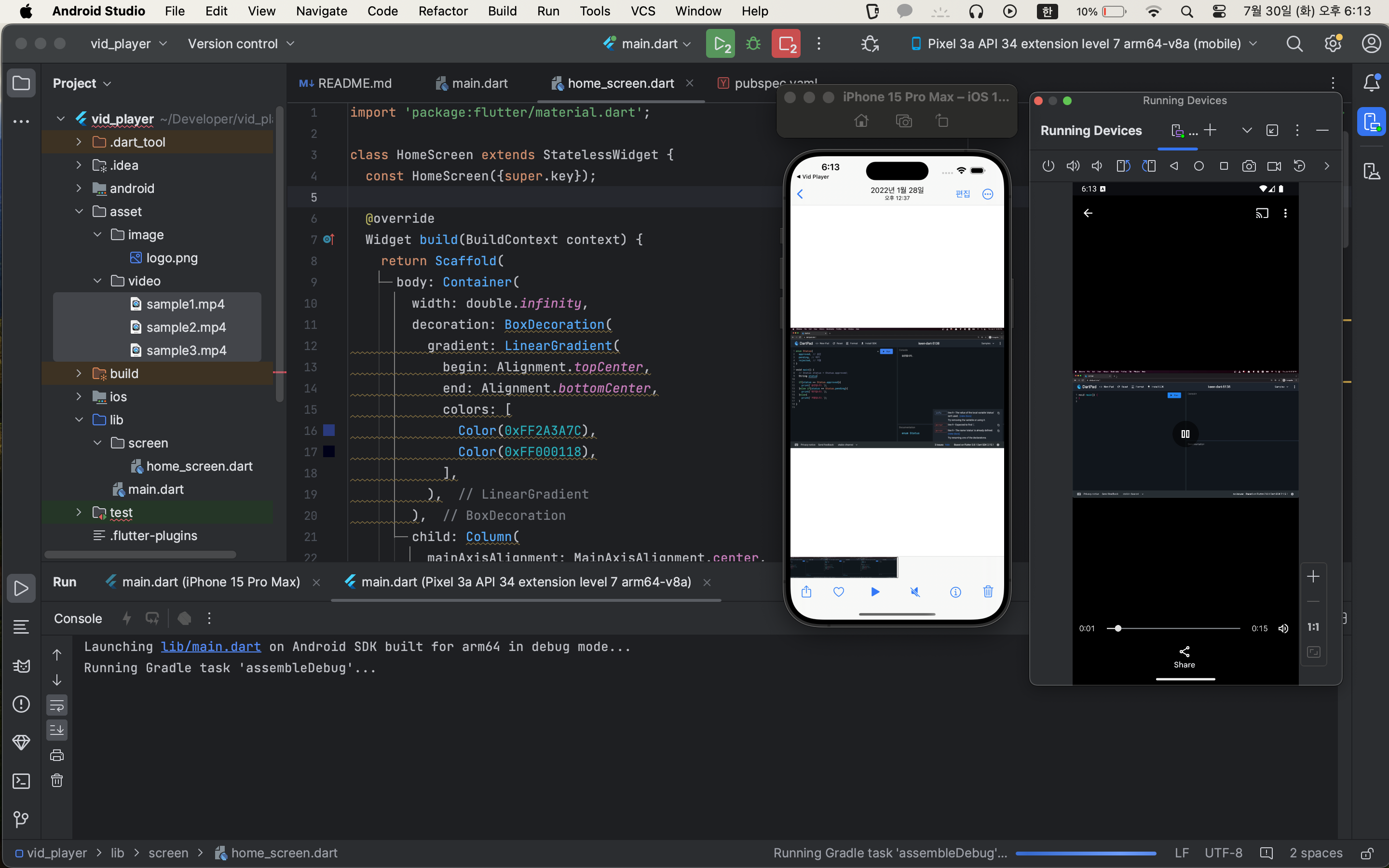Image resolution: width=1389 pixels, height=868 pixels.
Task: Open the Pixel 3a device selector dropdown
Action: pos(1084,43)
